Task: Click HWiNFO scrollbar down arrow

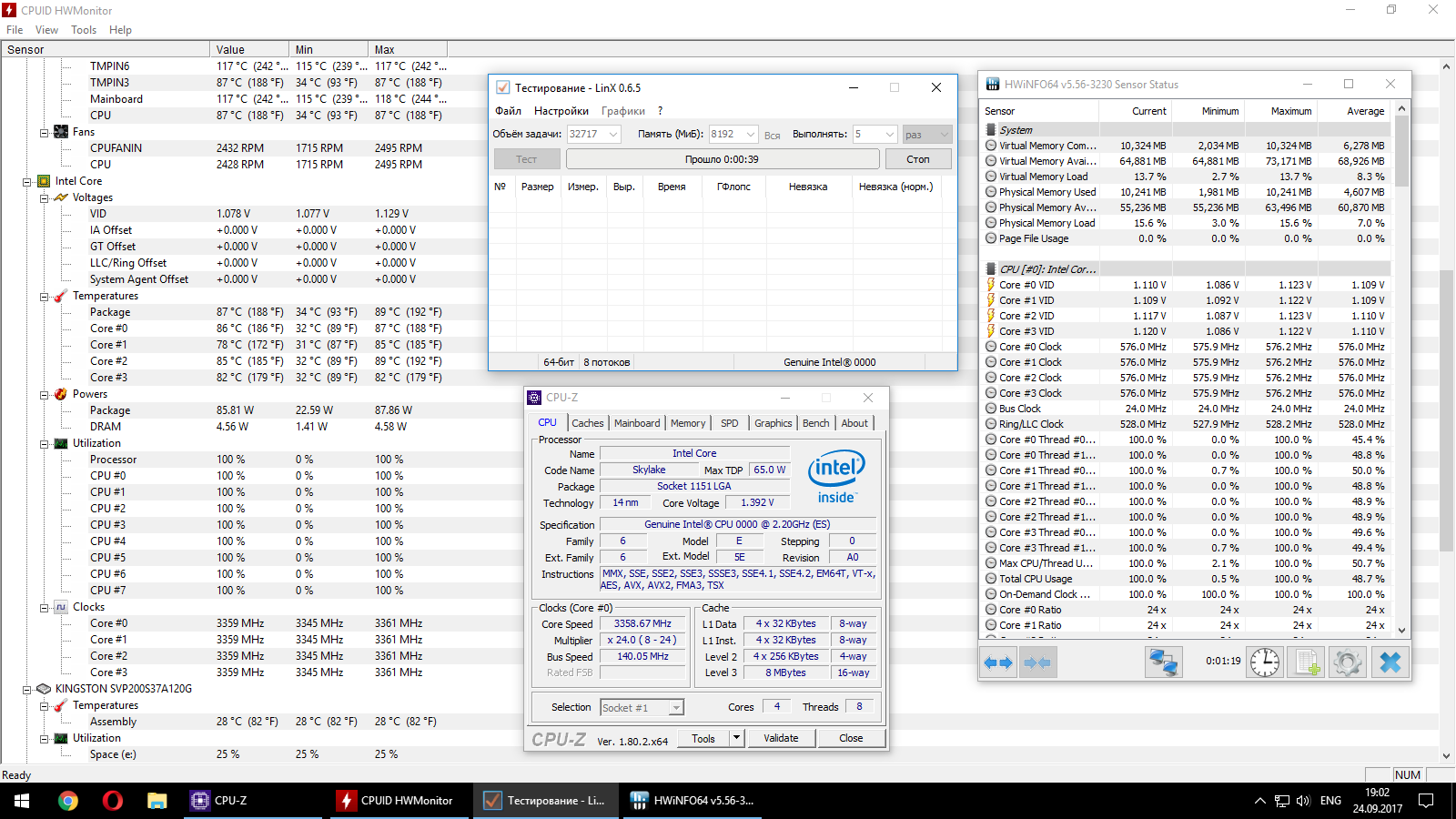Action: pyautogui.click(x=1401, y=630)
